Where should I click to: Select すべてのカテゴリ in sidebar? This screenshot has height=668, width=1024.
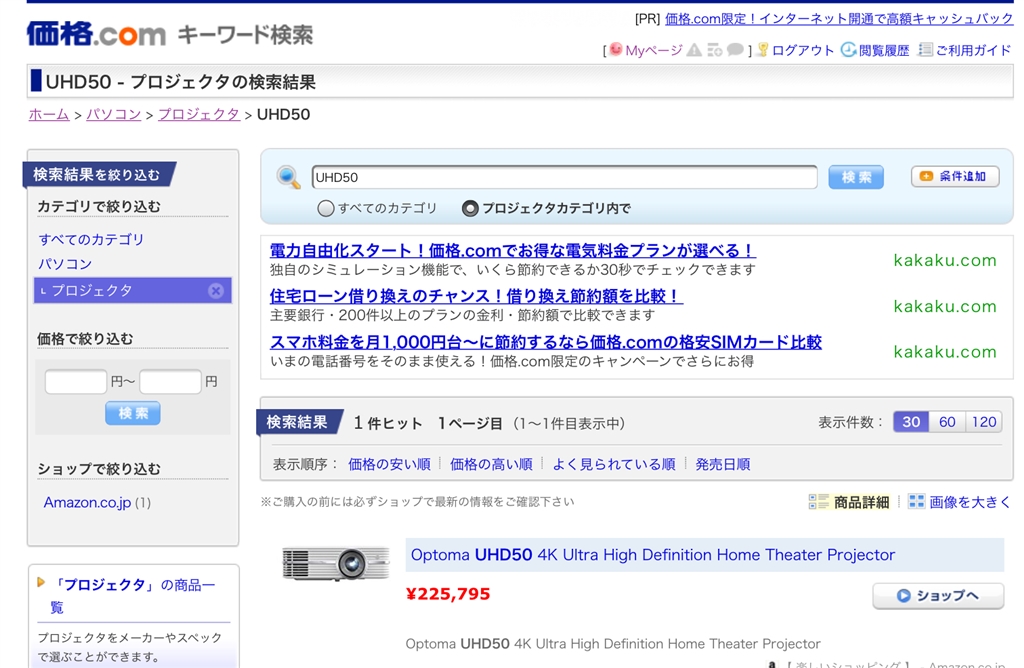click(91, 239)
